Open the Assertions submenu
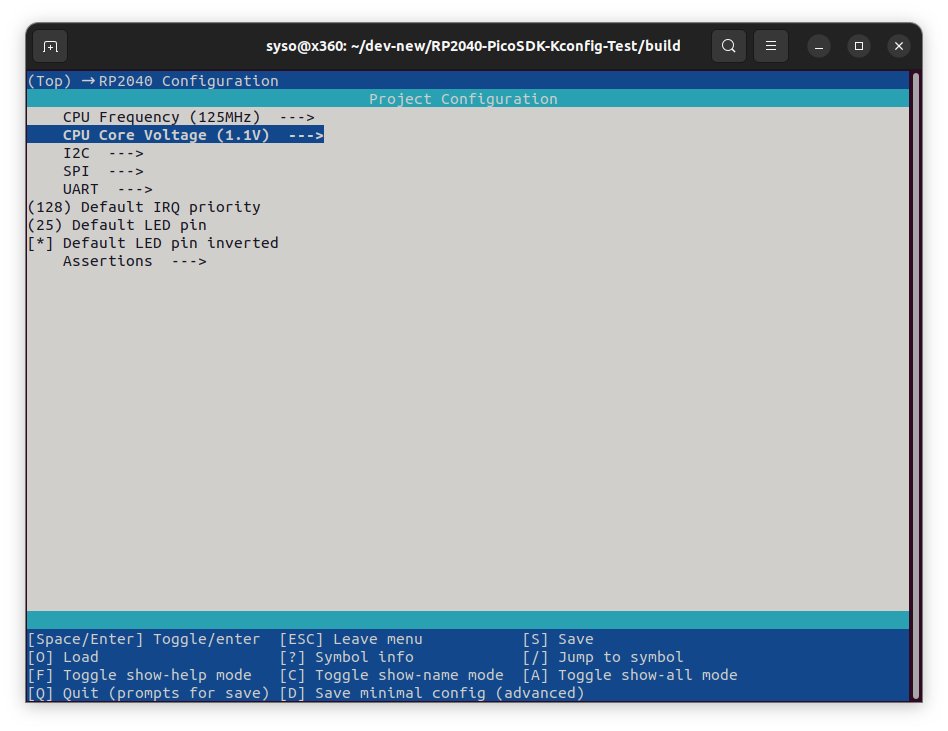Screen dimensions: 948x731 click(x=135, y=260)
